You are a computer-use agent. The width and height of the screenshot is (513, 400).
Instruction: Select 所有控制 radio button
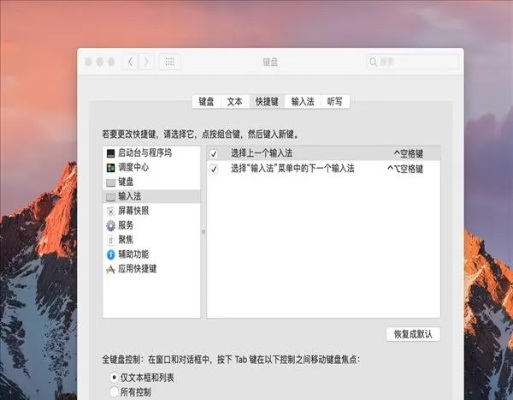[114, 392]
